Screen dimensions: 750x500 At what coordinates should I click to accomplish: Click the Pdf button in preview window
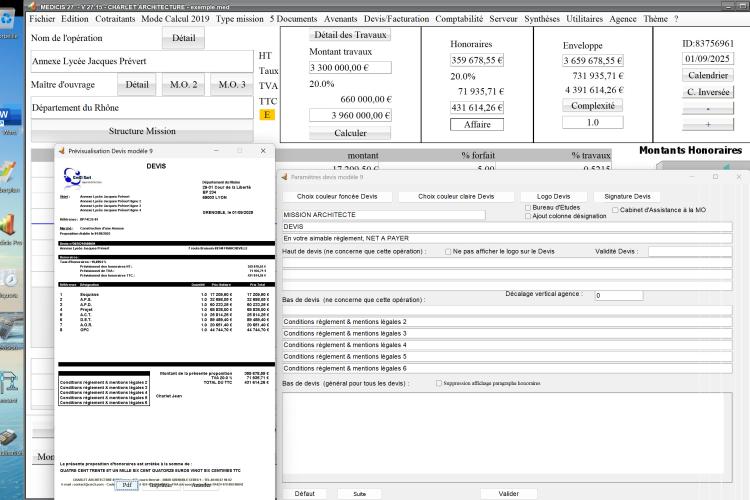[x=127, y=485]
